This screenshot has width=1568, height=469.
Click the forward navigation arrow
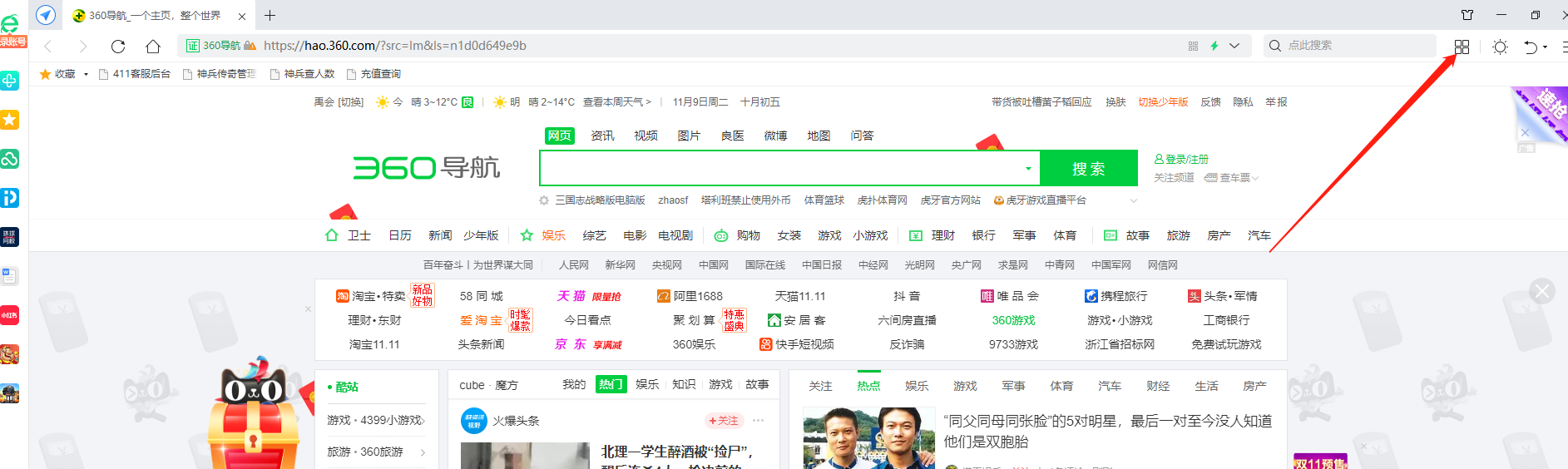pyautogui.click(x=82, y=46)
